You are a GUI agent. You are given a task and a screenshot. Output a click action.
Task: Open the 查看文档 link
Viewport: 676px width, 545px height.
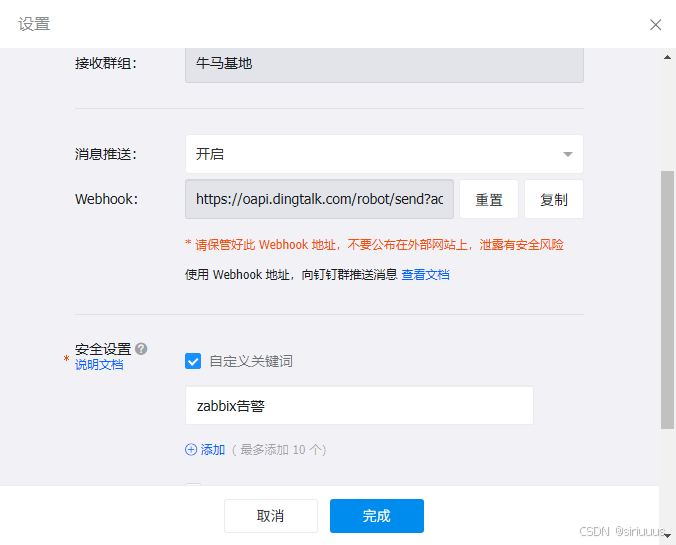[425, 275]
